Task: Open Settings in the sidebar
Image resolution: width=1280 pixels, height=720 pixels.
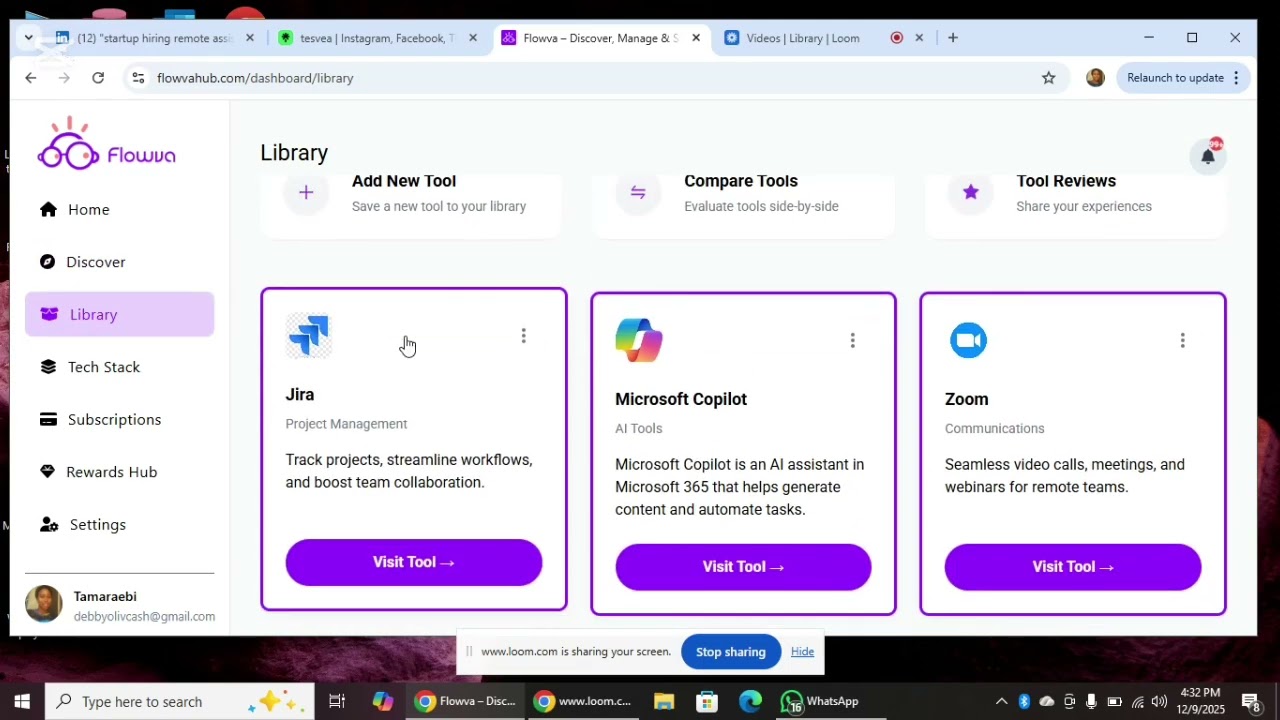Action: pos(120,524)
